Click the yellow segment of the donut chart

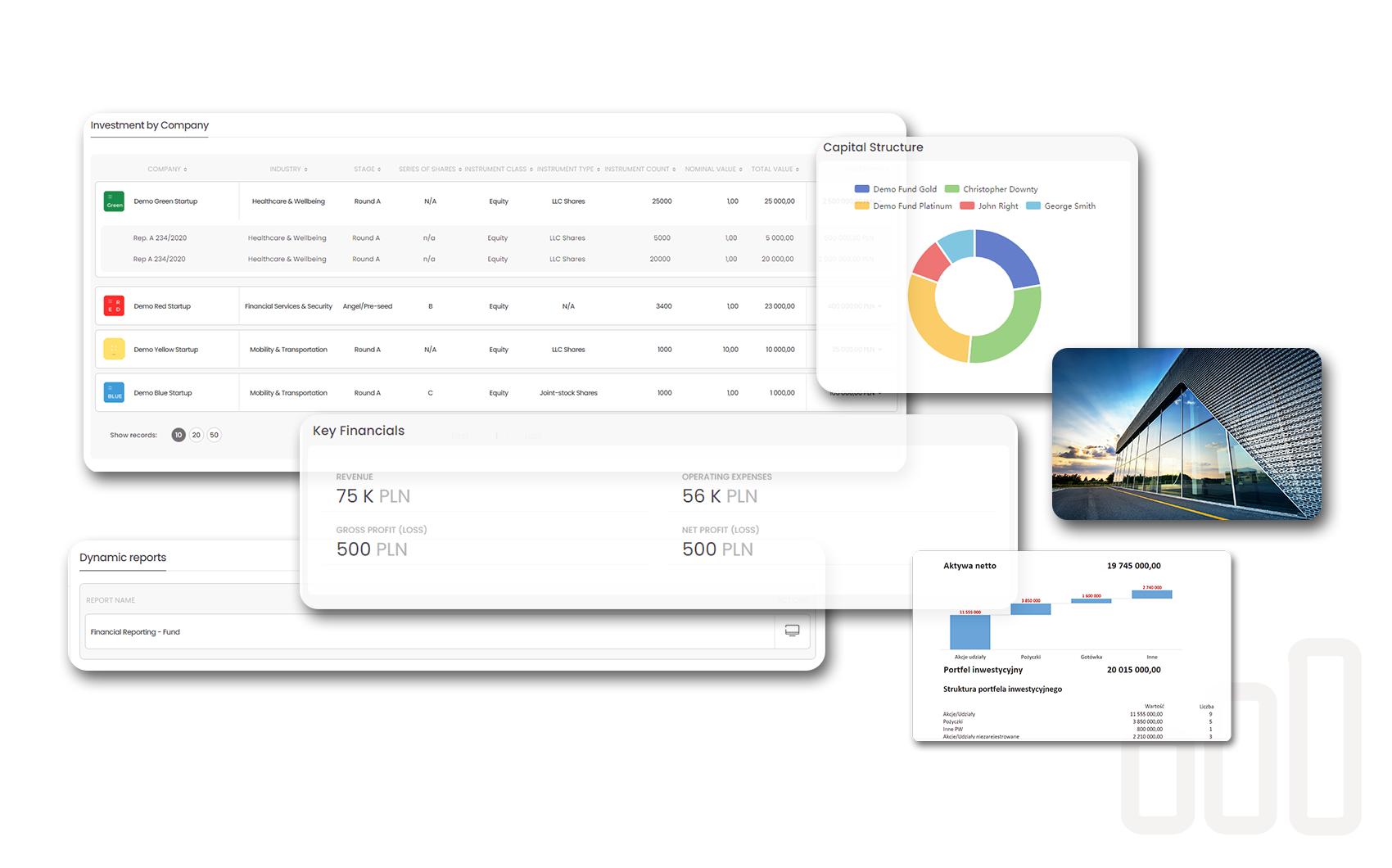point(931,325)
